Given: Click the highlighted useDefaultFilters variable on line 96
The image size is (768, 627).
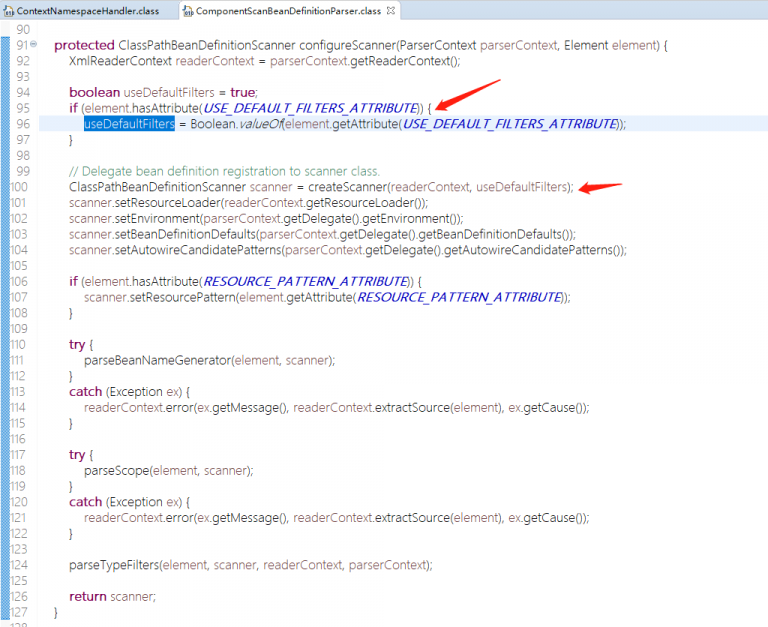Looking at the screenshot, I should (x=129, y=124).
